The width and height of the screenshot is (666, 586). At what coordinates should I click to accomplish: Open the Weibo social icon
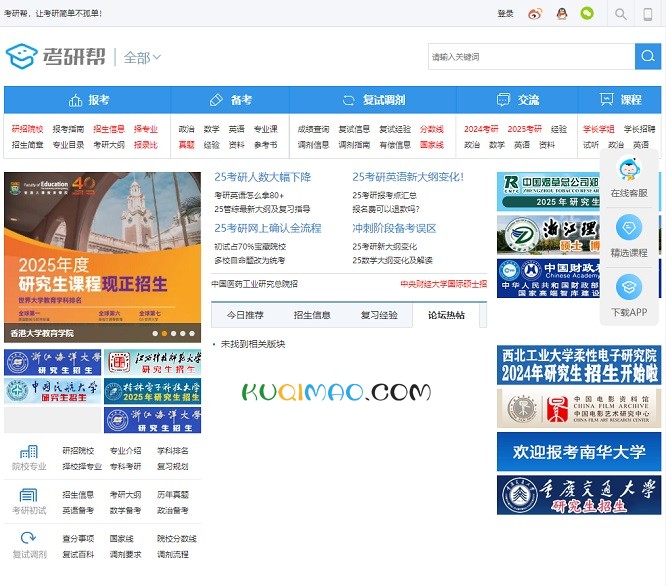pos(535,14)
